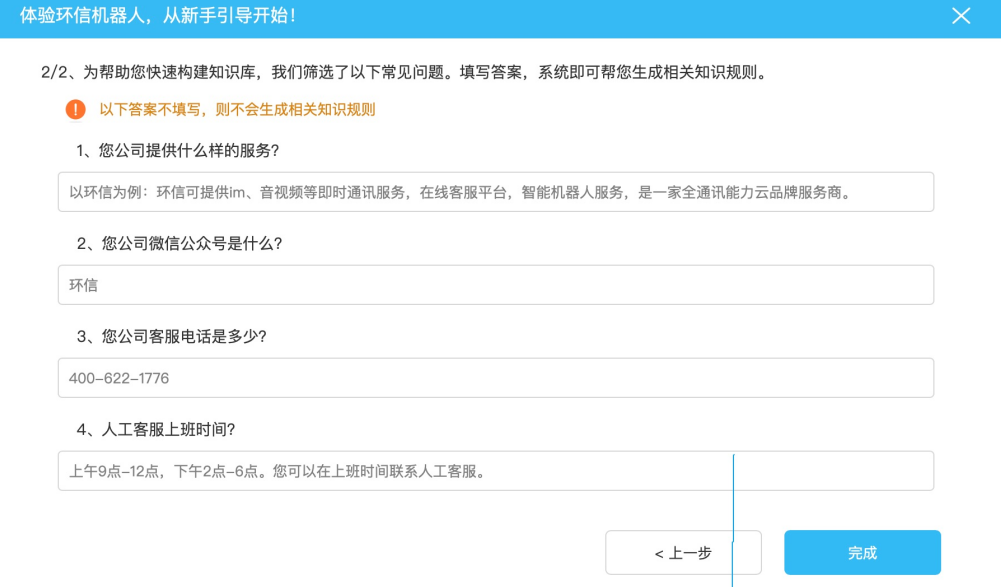1001x587 pixels.
Task: Click the sentence 填写答案，系统即可帮您生成相关知识规则
Action: (613, 73)
